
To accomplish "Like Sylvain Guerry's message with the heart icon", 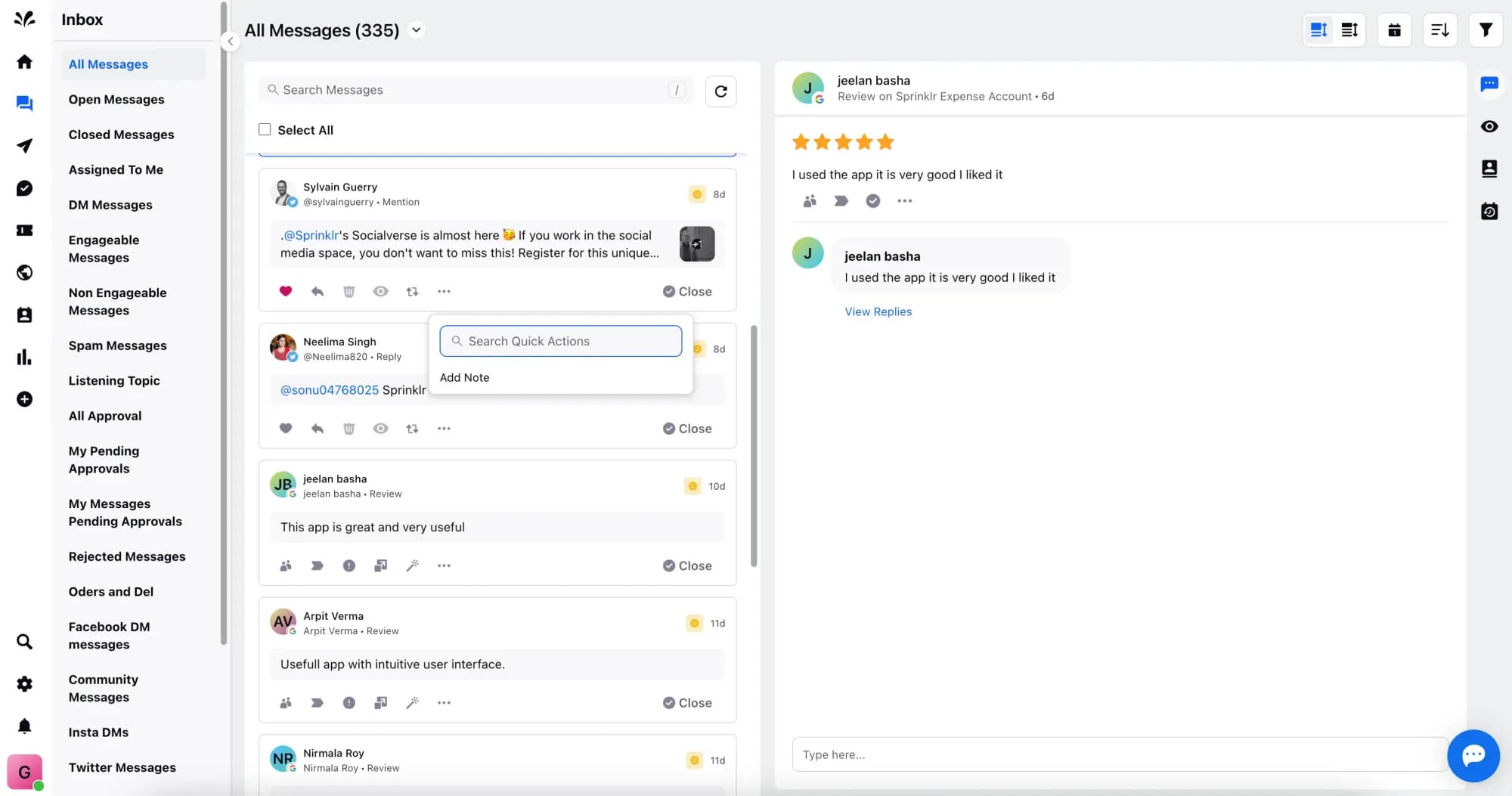I will click(x=285, y=291).
